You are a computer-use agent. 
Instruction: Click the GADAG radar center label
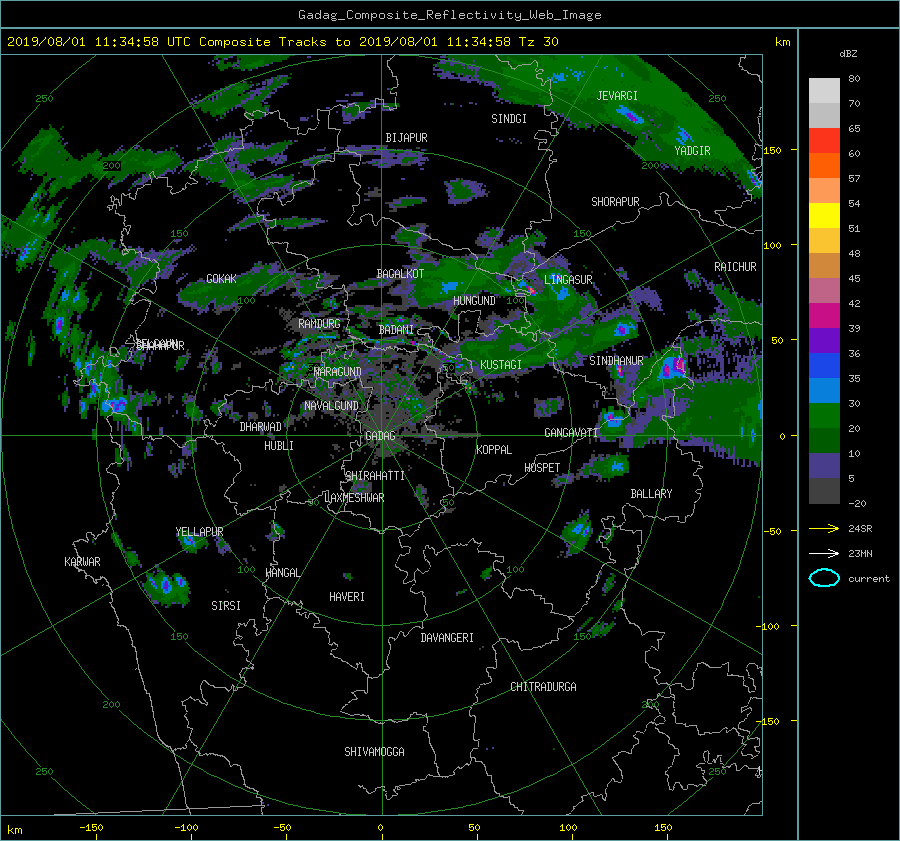[x=380, y=436]
